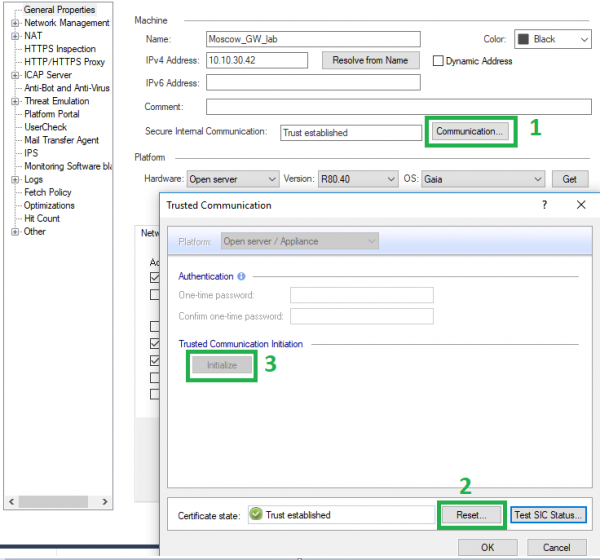Expand the Threat Emulation tree node
The height and width of the screenshot is (560, 600).
[x=15, y=101]
